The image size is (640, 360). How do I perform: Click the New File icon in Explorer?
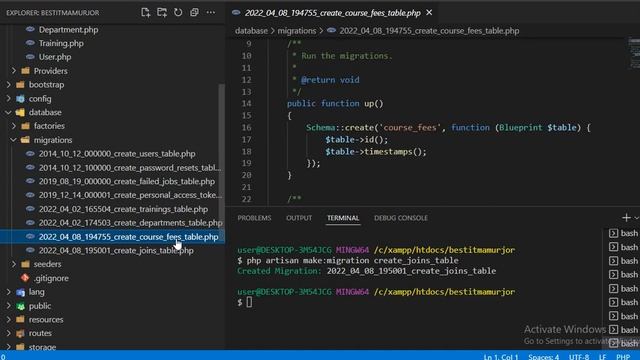[145, 12]
